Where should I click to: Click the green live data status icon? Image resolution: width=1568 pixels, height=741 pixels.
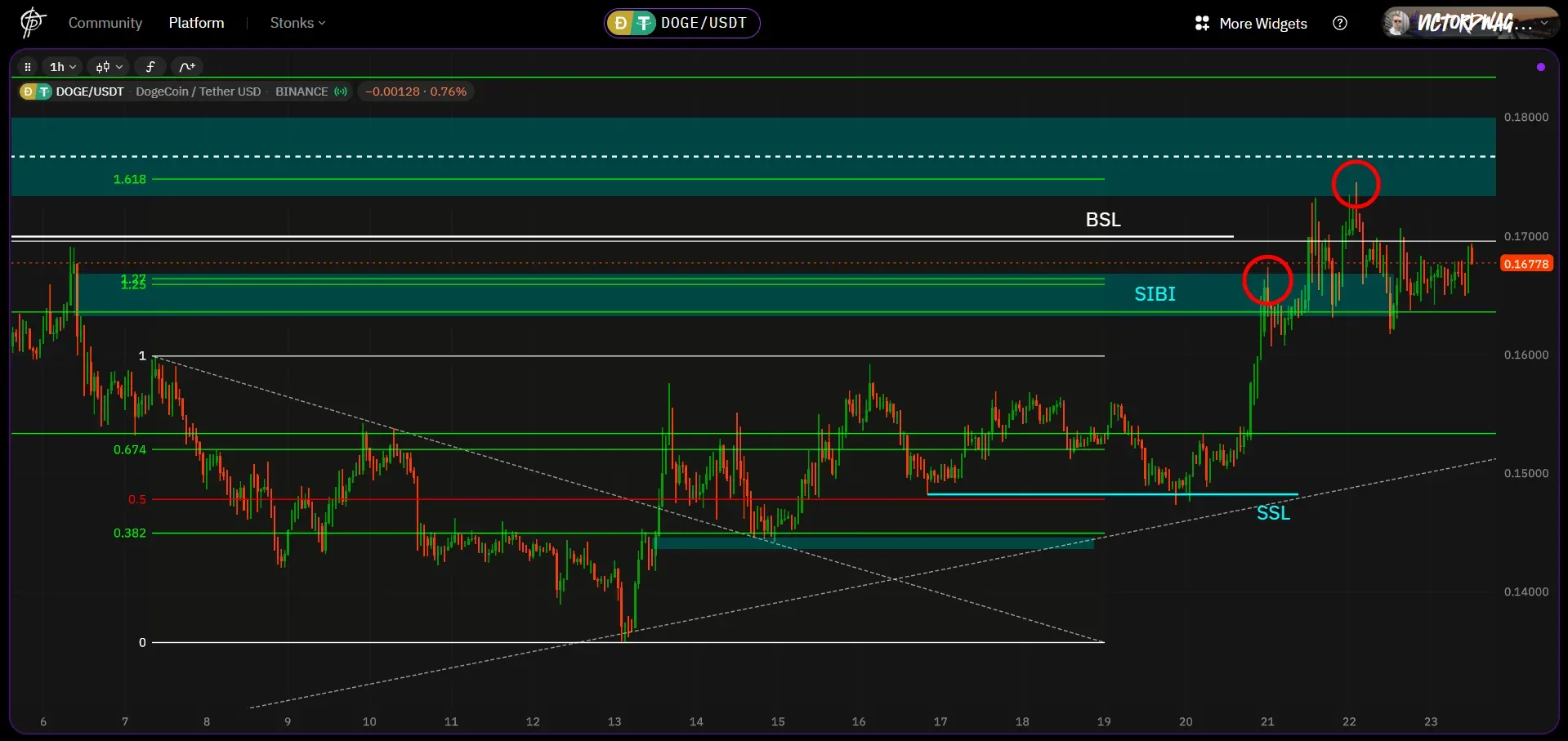(341, 92)
